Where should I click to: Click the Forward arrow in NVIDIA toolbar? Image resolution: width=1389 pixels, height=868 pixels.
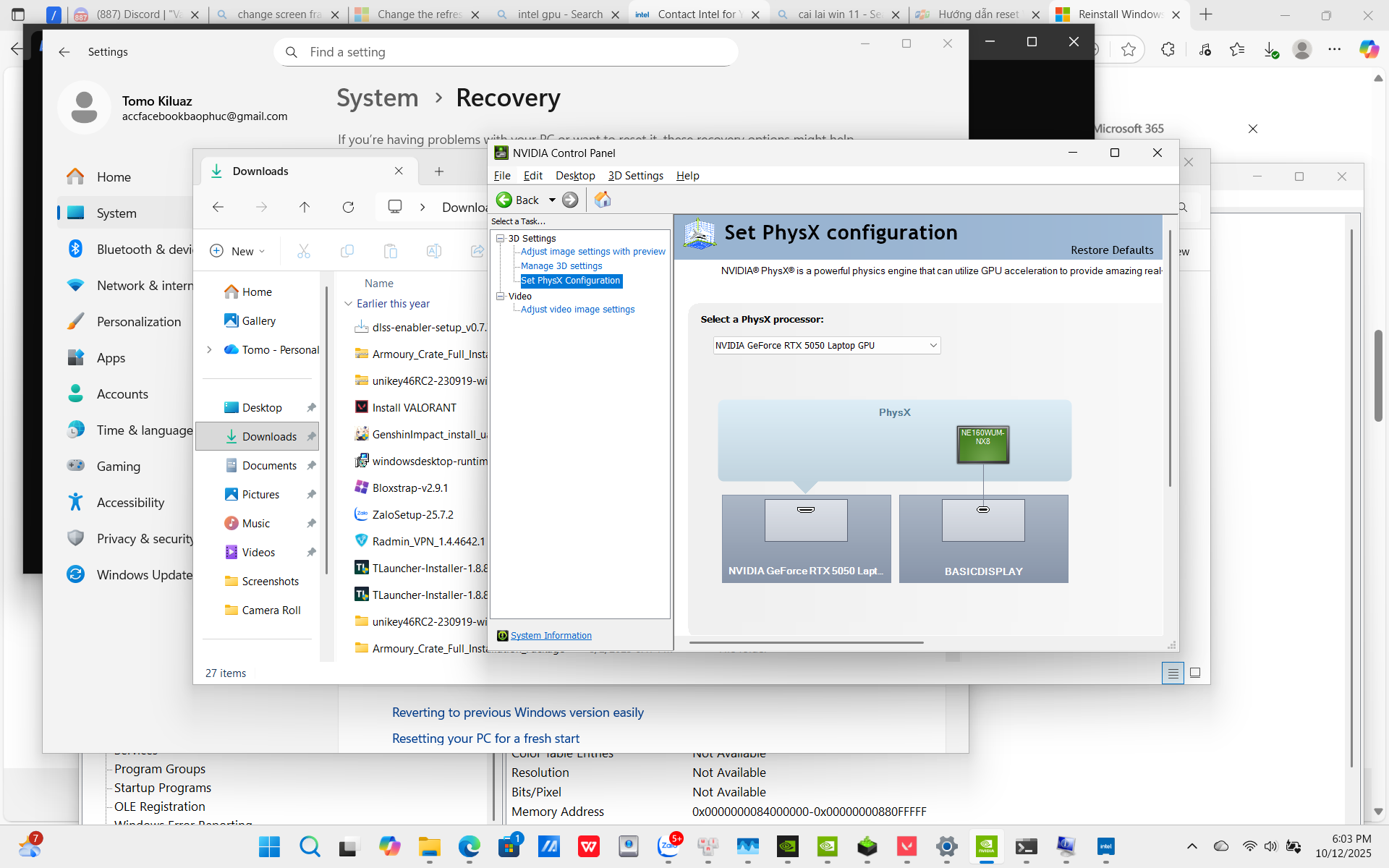(x=570, y=200)
